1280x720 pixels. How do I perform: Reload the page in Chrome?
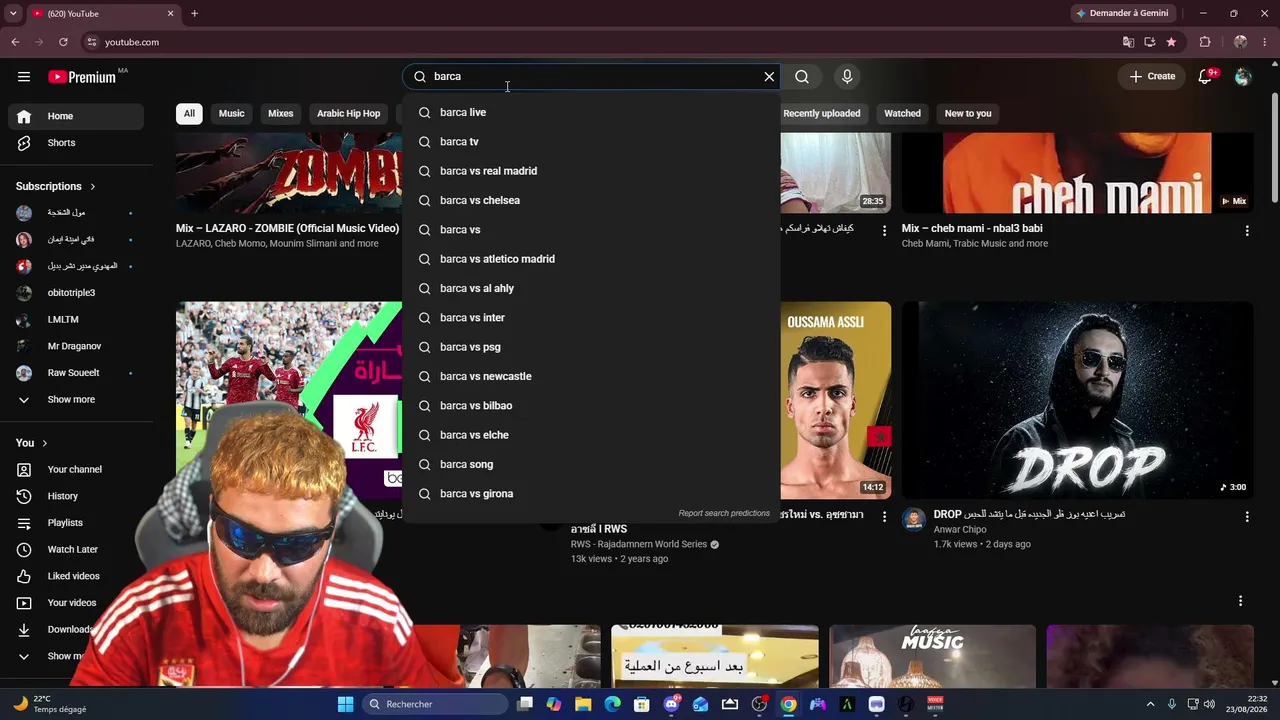(63, 42)
